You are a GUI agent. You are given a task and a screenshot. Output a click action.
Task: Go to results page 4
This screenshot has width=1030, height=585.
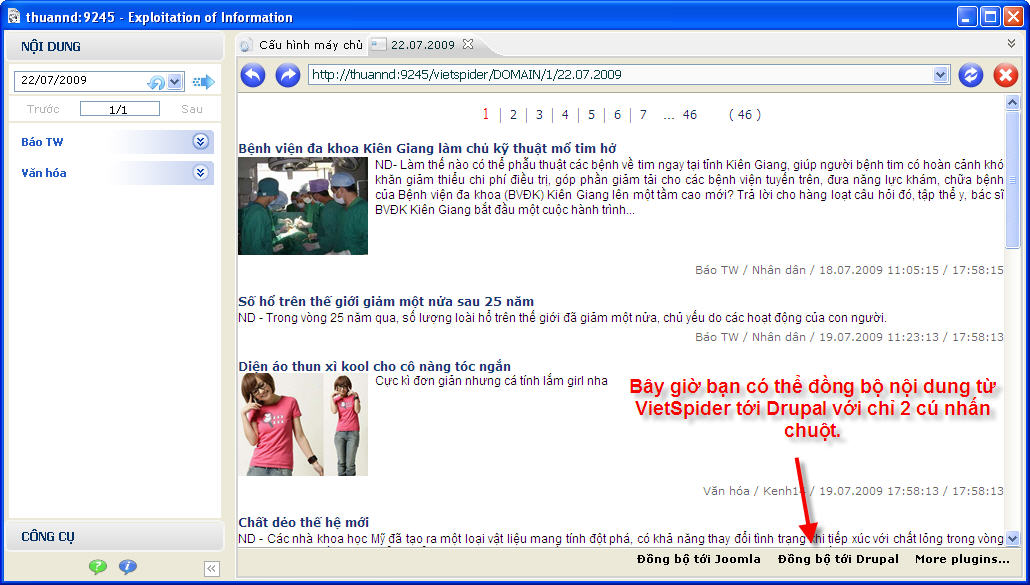[565, 115]
